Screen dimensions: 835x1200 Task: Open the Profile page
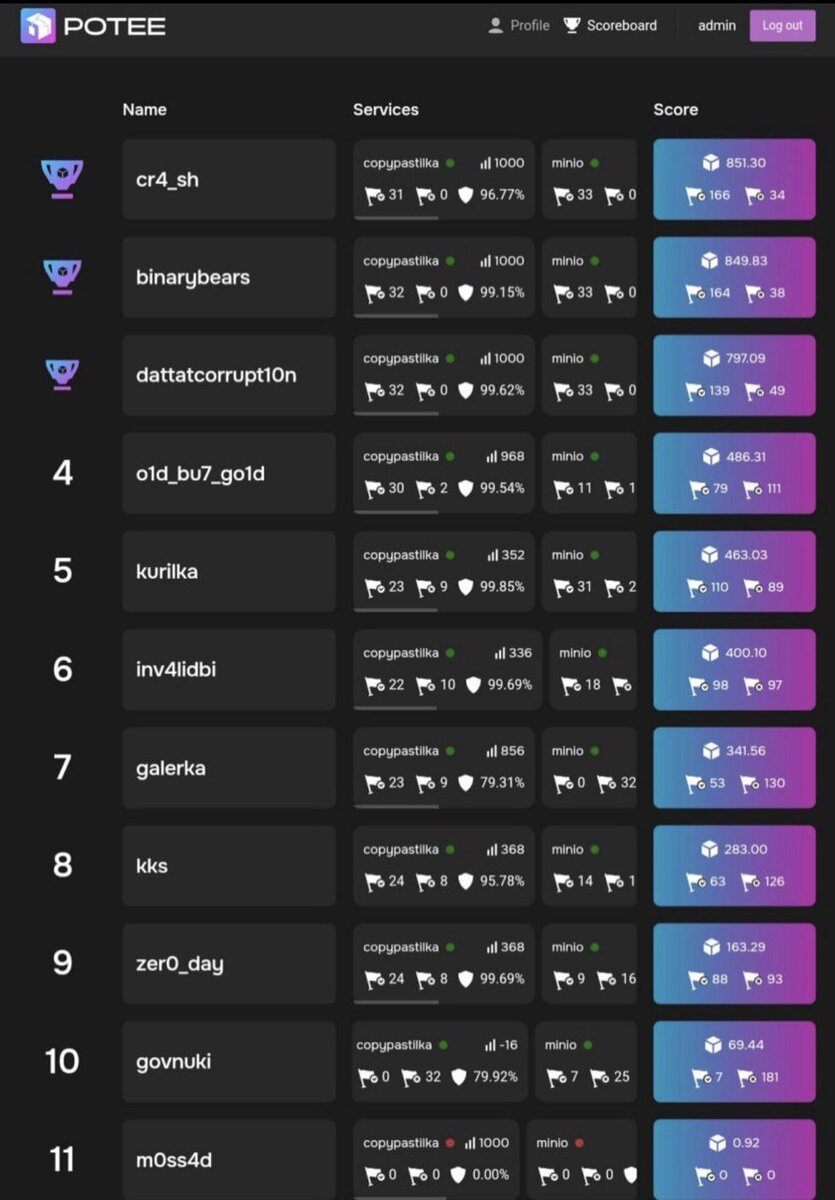tap(518, 25)
